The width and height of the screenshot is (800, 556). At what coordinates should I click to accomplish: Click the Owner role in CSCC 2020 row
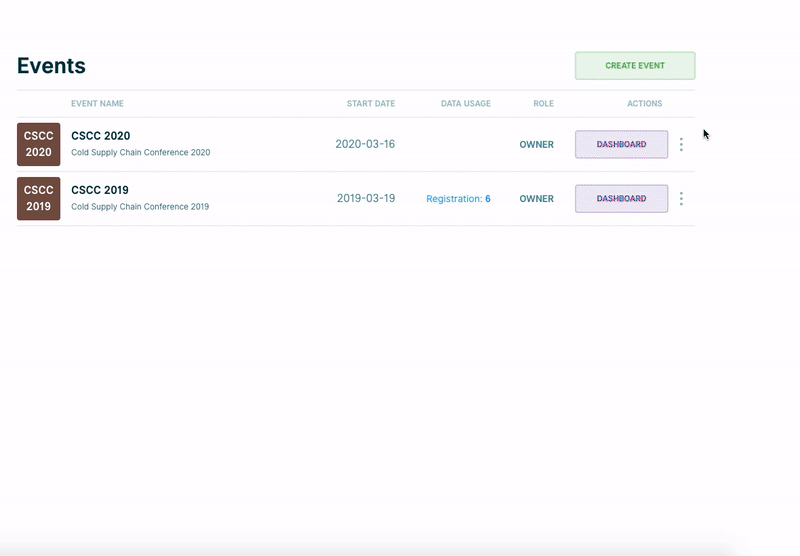536,145
